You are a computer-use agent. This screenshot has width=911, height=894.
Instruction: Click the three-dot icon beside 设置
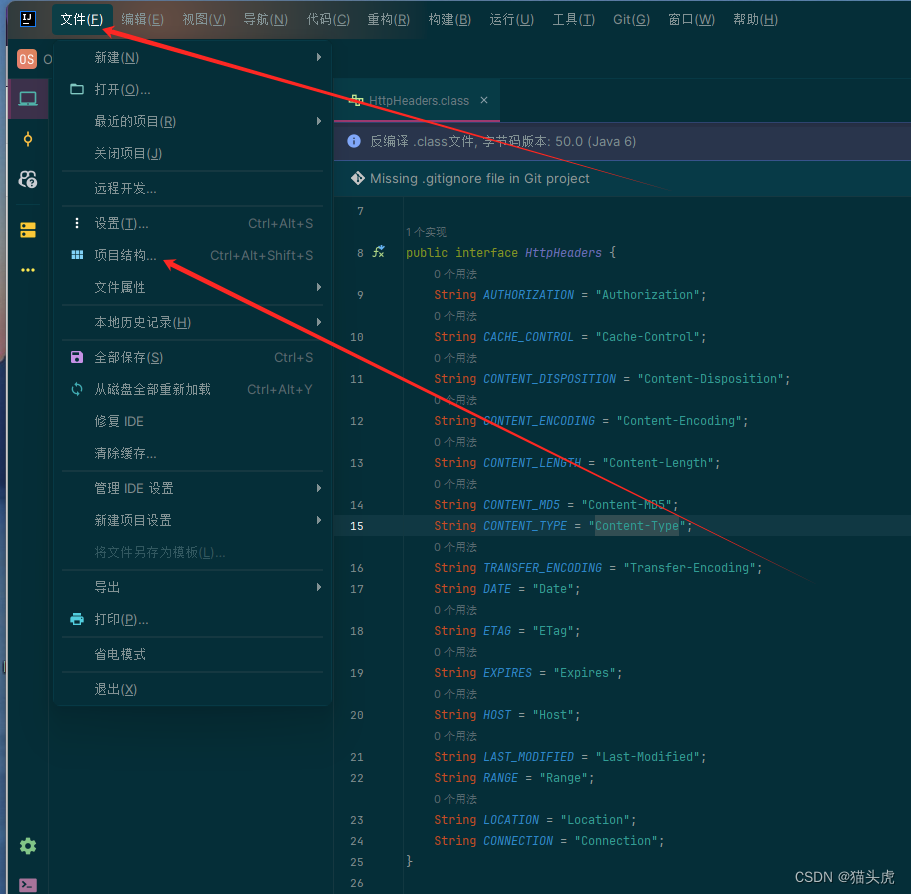(77, 223)
